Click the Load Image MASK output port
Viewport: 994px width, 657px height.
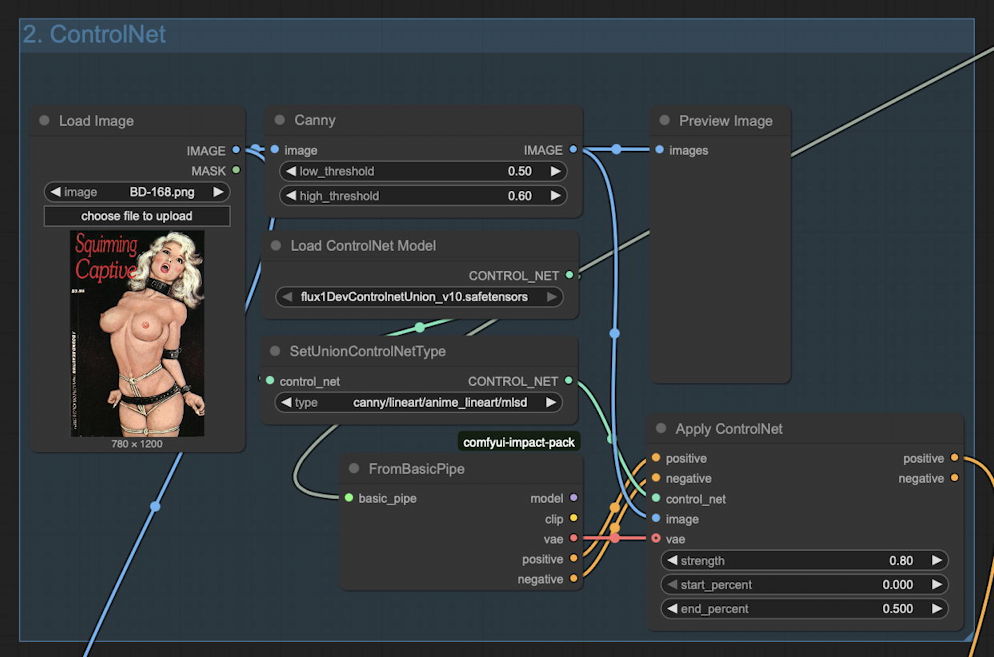[x=236, y=170]
